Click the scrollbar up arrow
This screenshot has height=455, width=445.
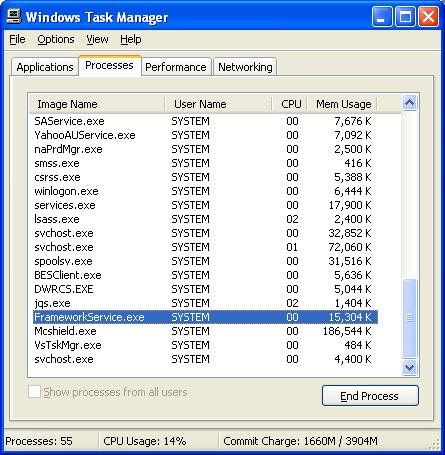409,103
